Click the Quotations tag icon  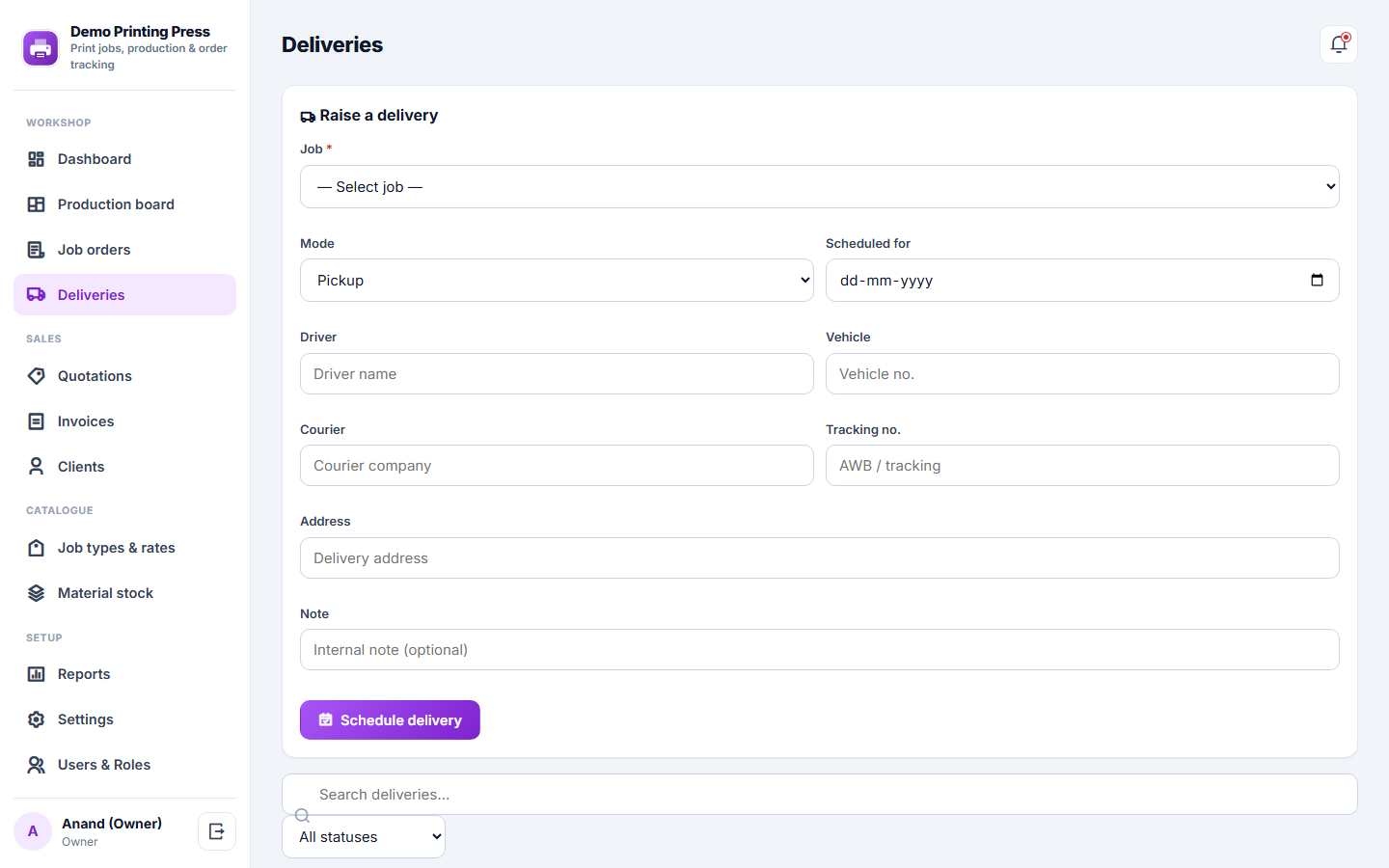click(37, 376)
